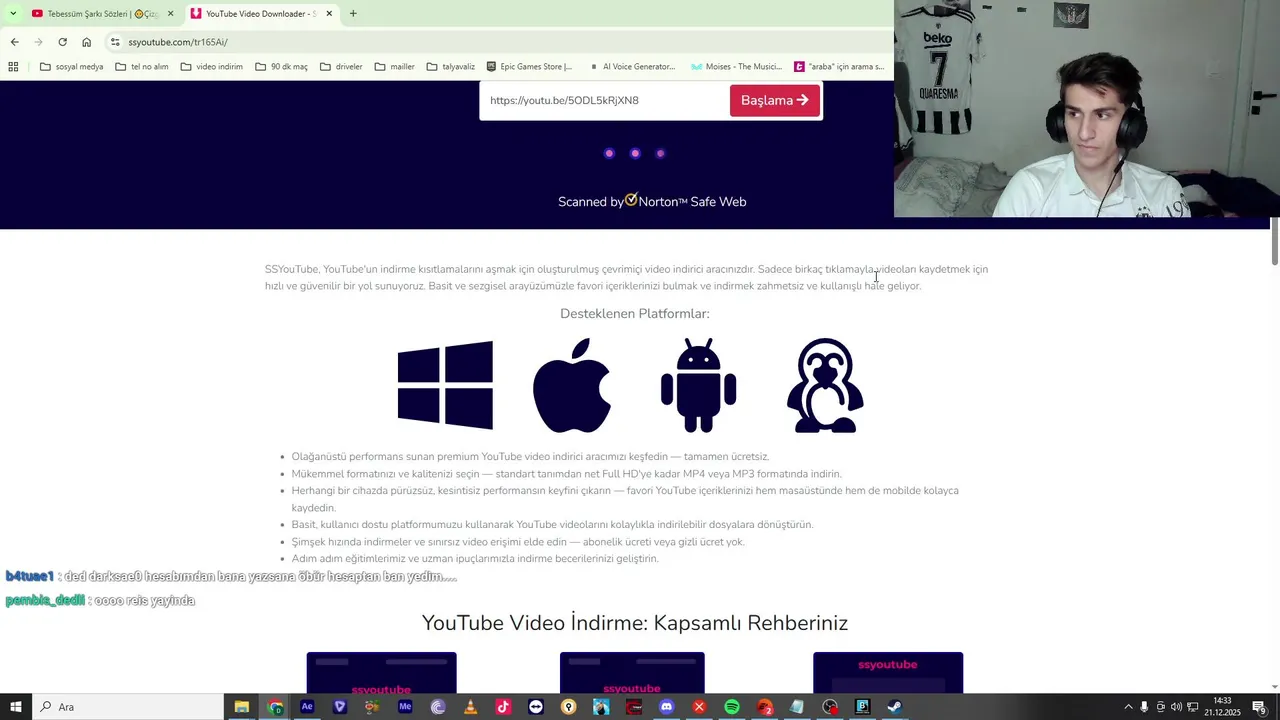
Task: Click the taskbar search box Ara
Action: click(127, 707)
